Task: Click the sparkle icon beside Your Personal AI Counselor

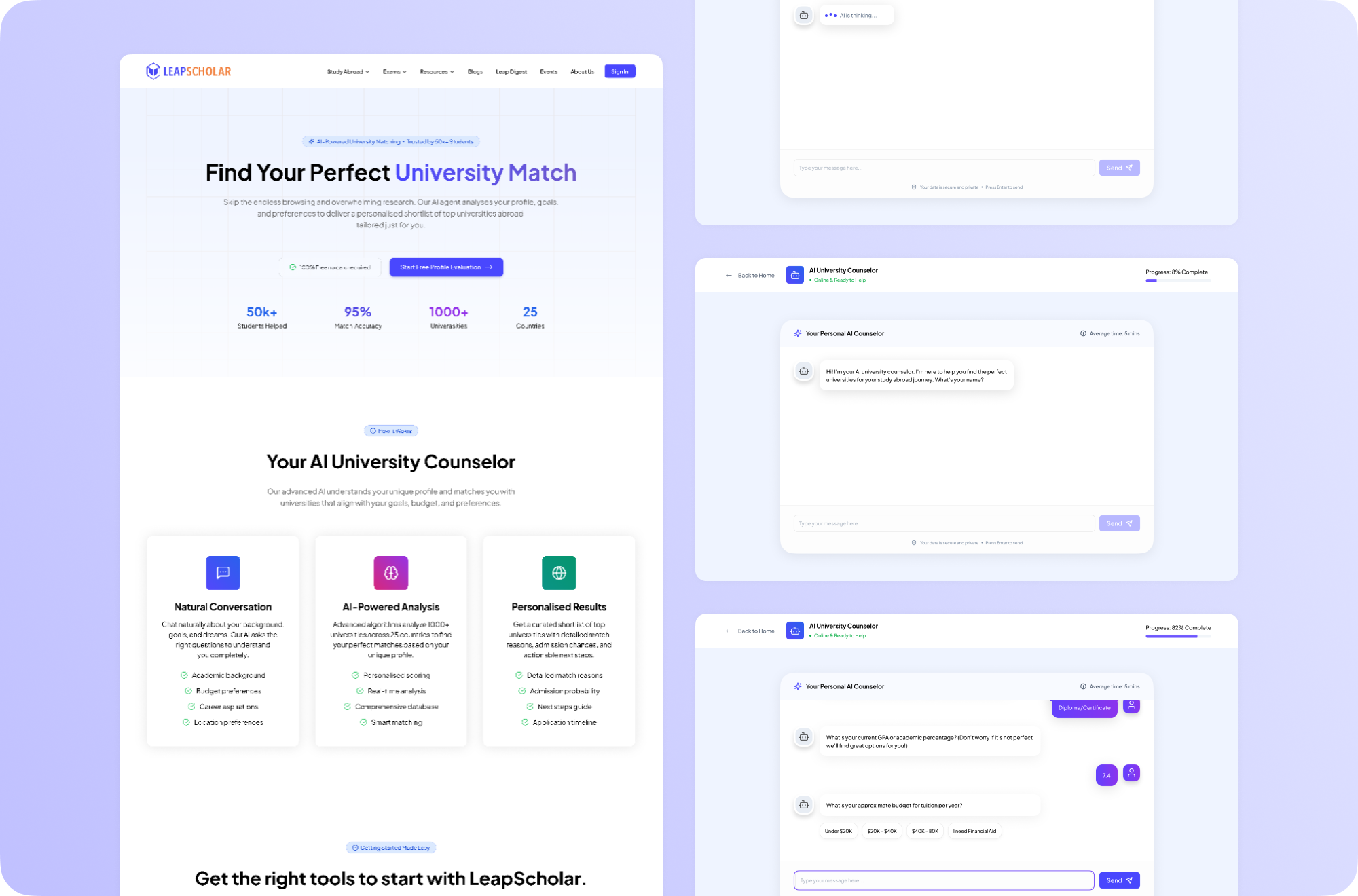Action: click(x=798, y=686)
